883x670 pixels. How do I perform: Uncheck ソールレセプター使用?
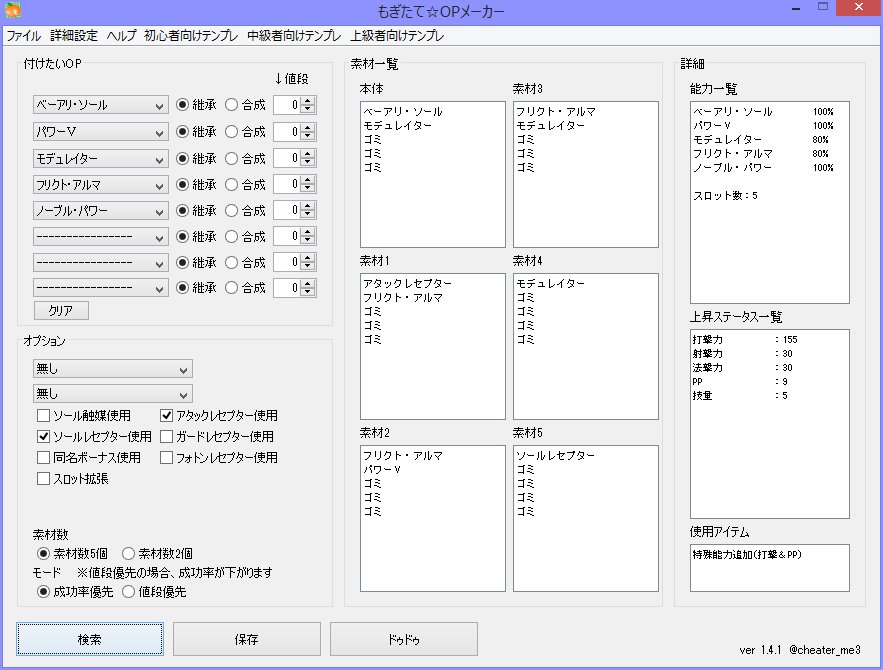point(94,436)
